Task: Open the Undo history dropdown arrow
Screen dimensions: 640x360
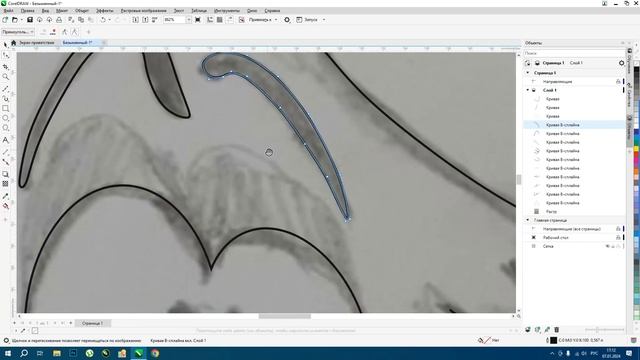Action: (109, 20)
